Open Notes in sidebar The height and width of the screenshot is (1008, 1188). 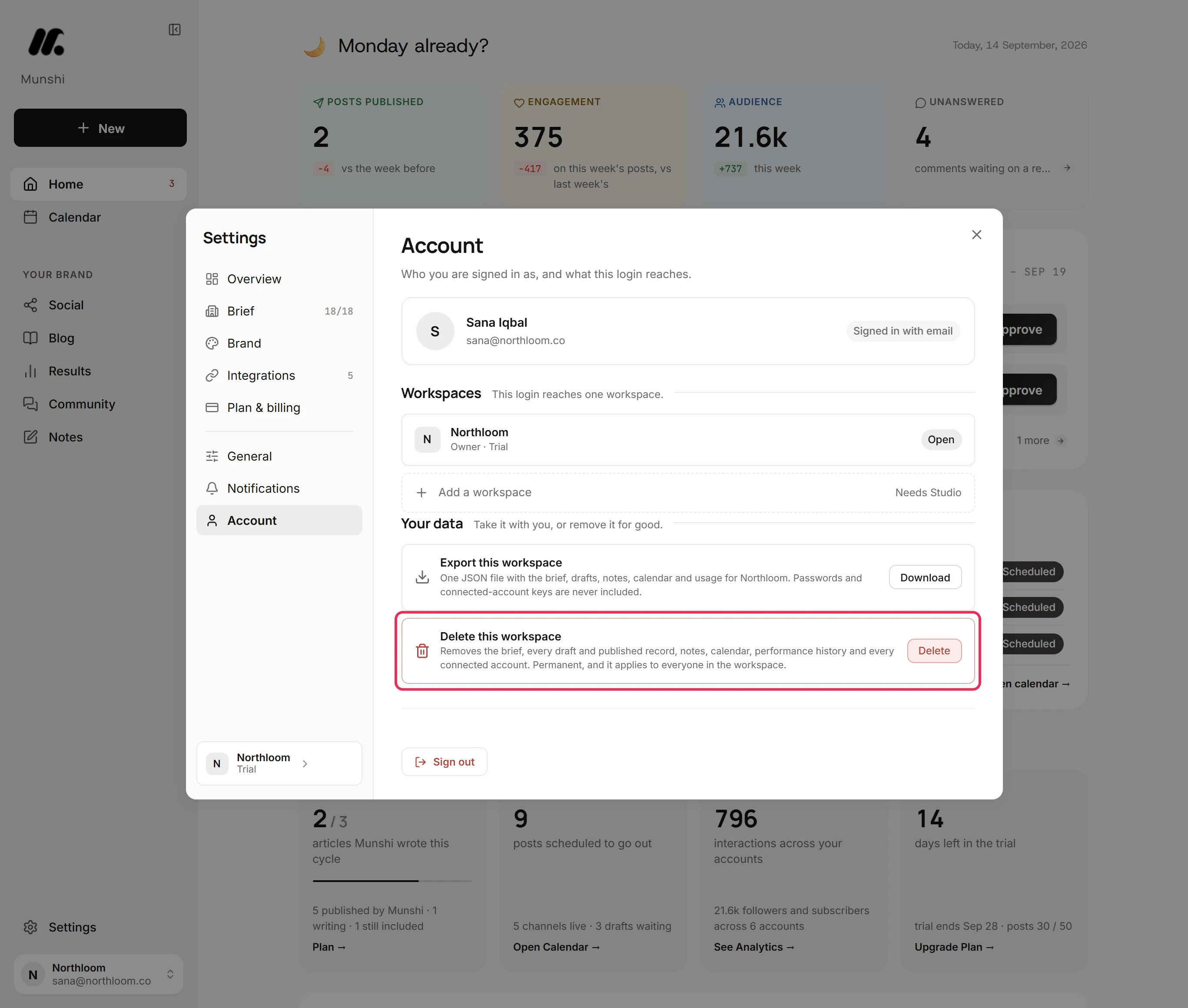pyautogui.click(x=98, y=437)
